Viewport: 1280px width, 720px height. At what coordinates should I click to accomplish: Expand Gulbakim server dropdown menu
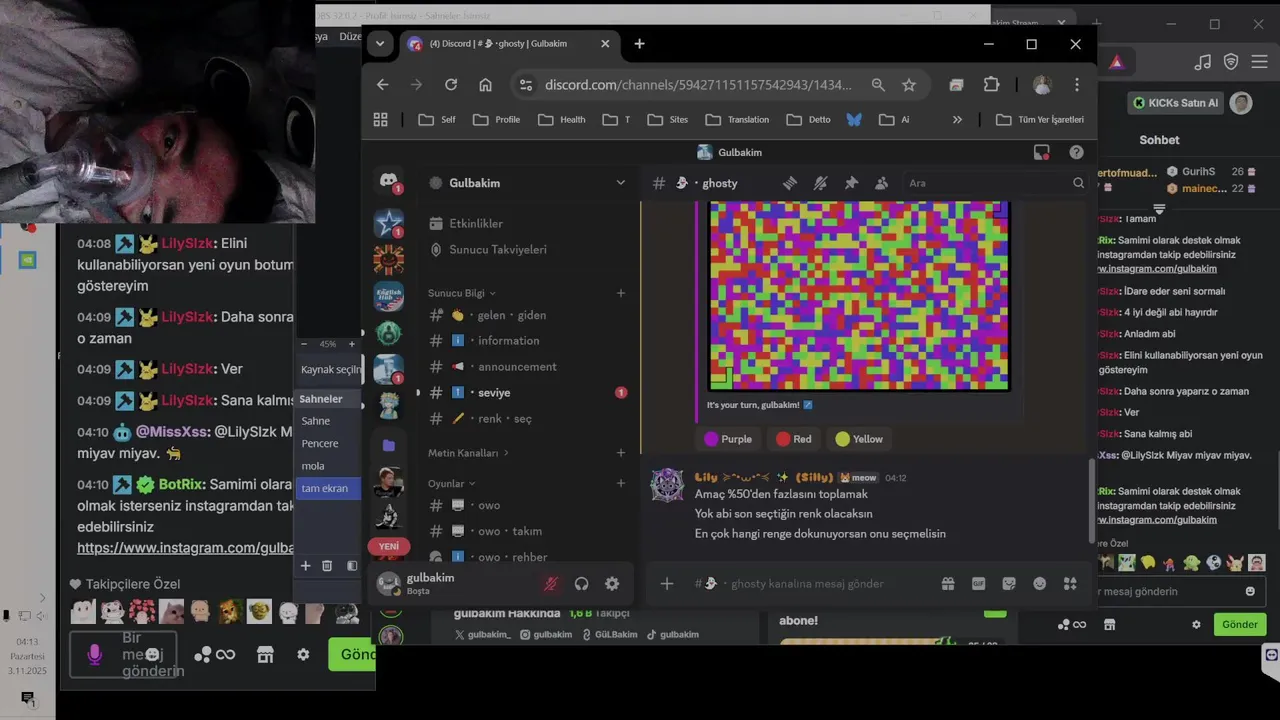[x=620, y=183]
